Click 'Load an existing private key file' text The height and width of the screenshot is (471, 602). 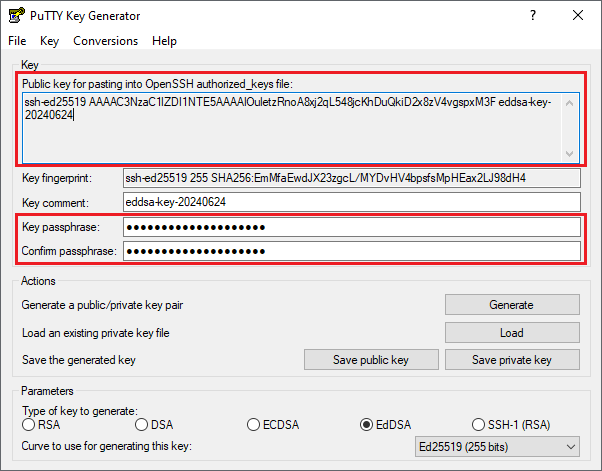pyautogui.click(x=96, y=333)
